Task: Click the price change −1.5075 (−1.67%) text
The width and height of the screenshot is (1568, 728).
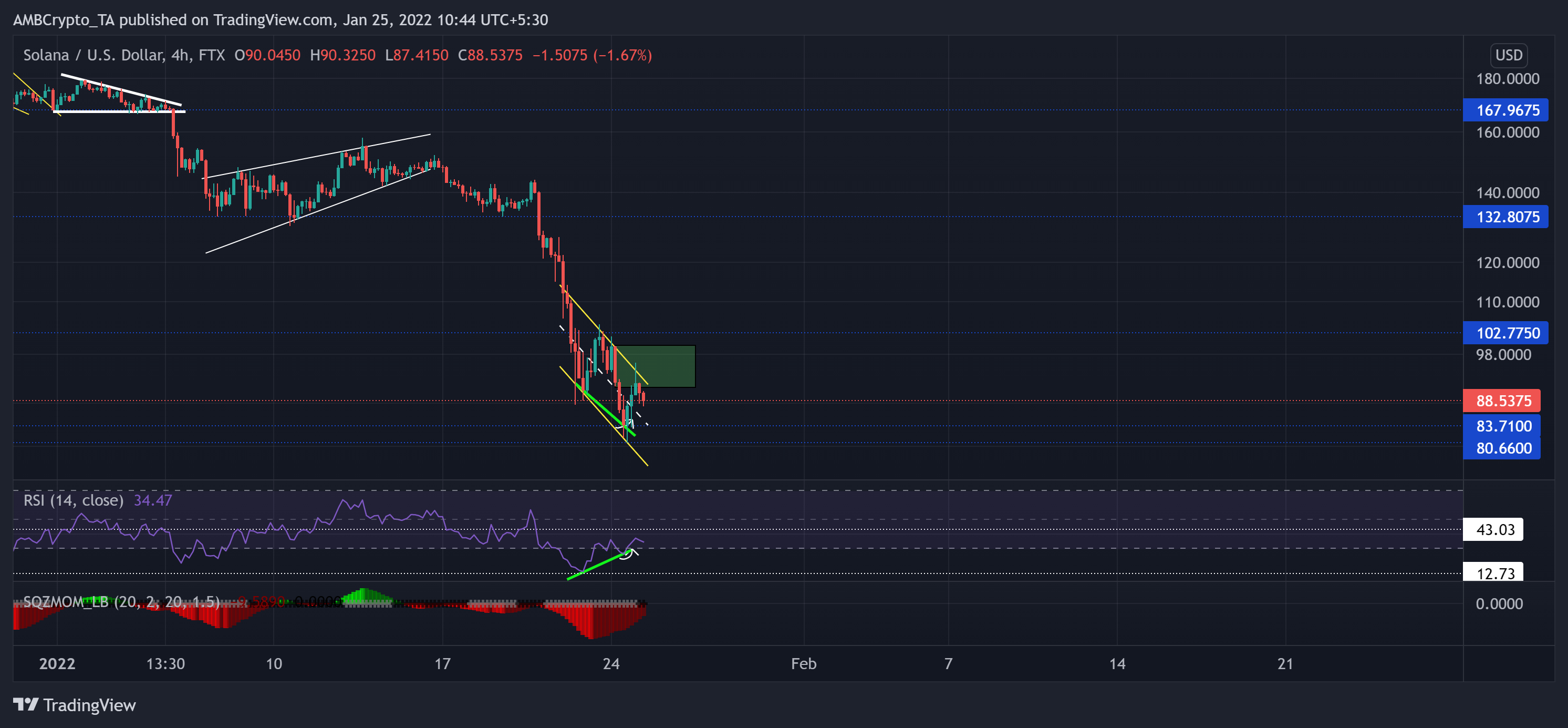Action: point(592,55)
